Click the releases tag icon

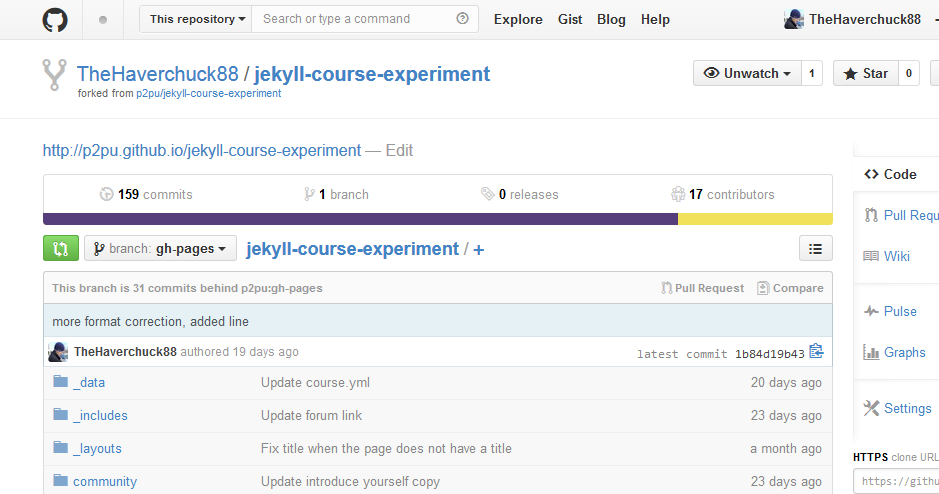tap(487, 194)
